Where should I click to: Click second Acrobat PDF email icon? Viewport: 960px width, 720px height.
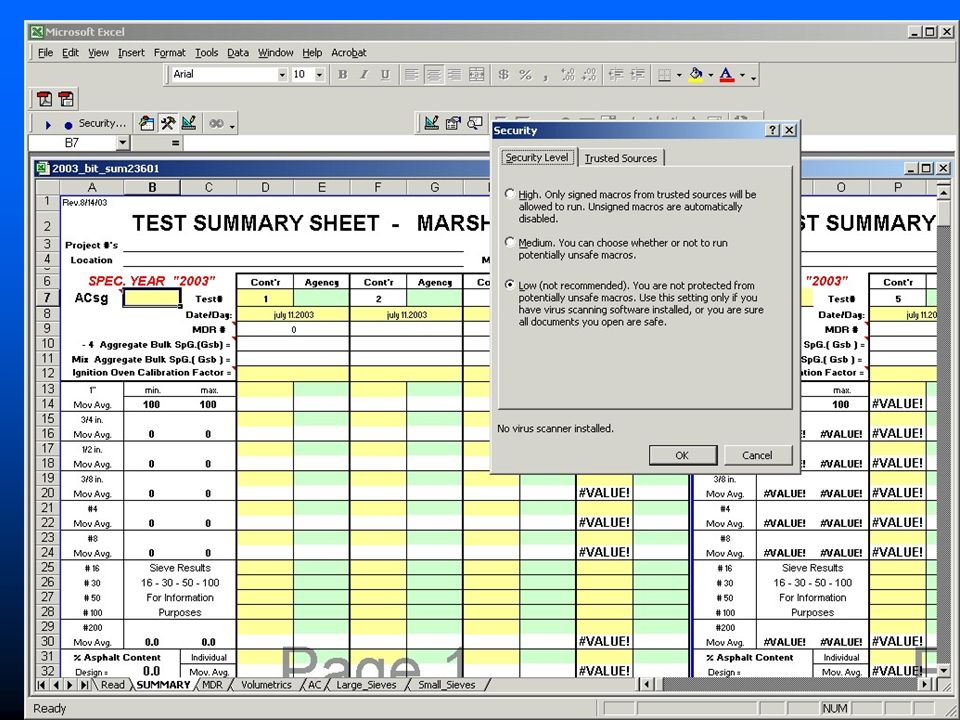pos(66,99)
